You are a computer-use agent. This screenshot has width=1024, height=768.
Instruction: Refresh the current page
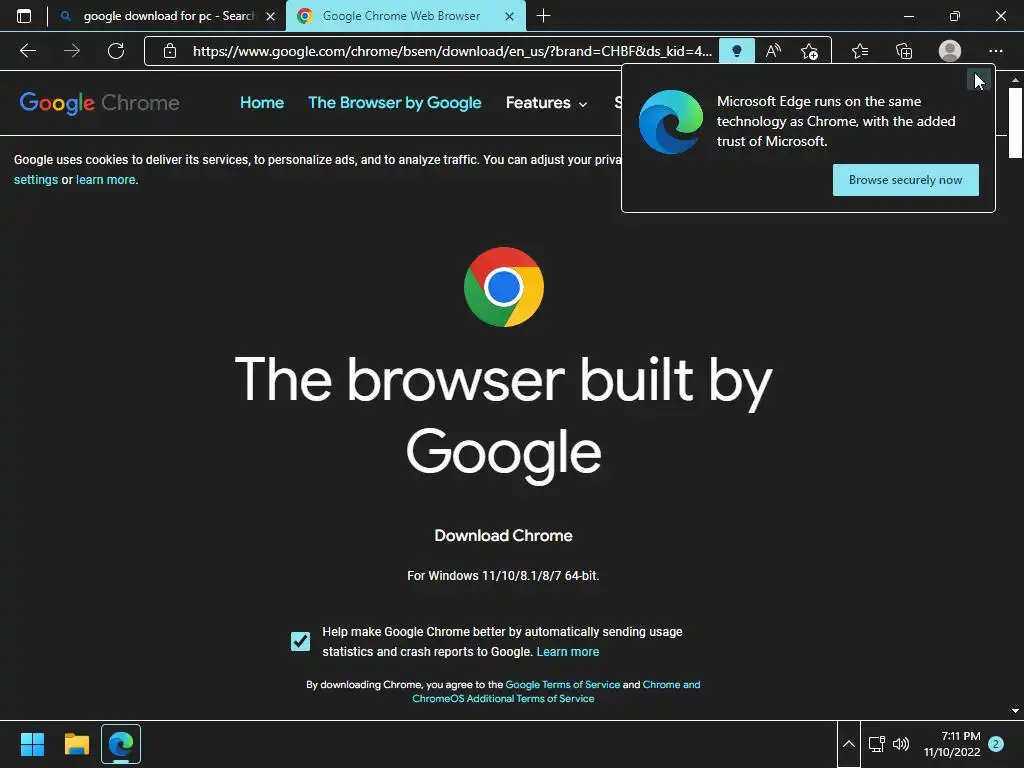click(x=116, y=51)
